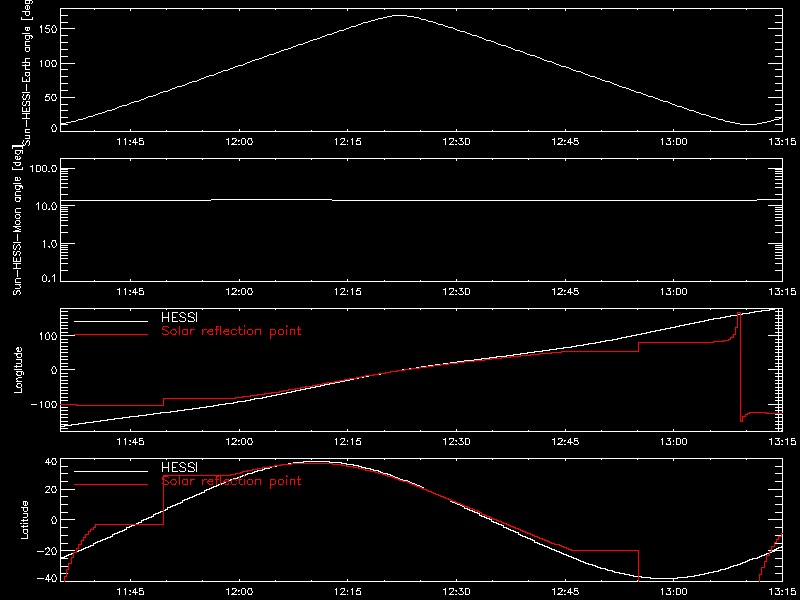Click red legend line sample in Longitude plot

click(x=111, y=335)
